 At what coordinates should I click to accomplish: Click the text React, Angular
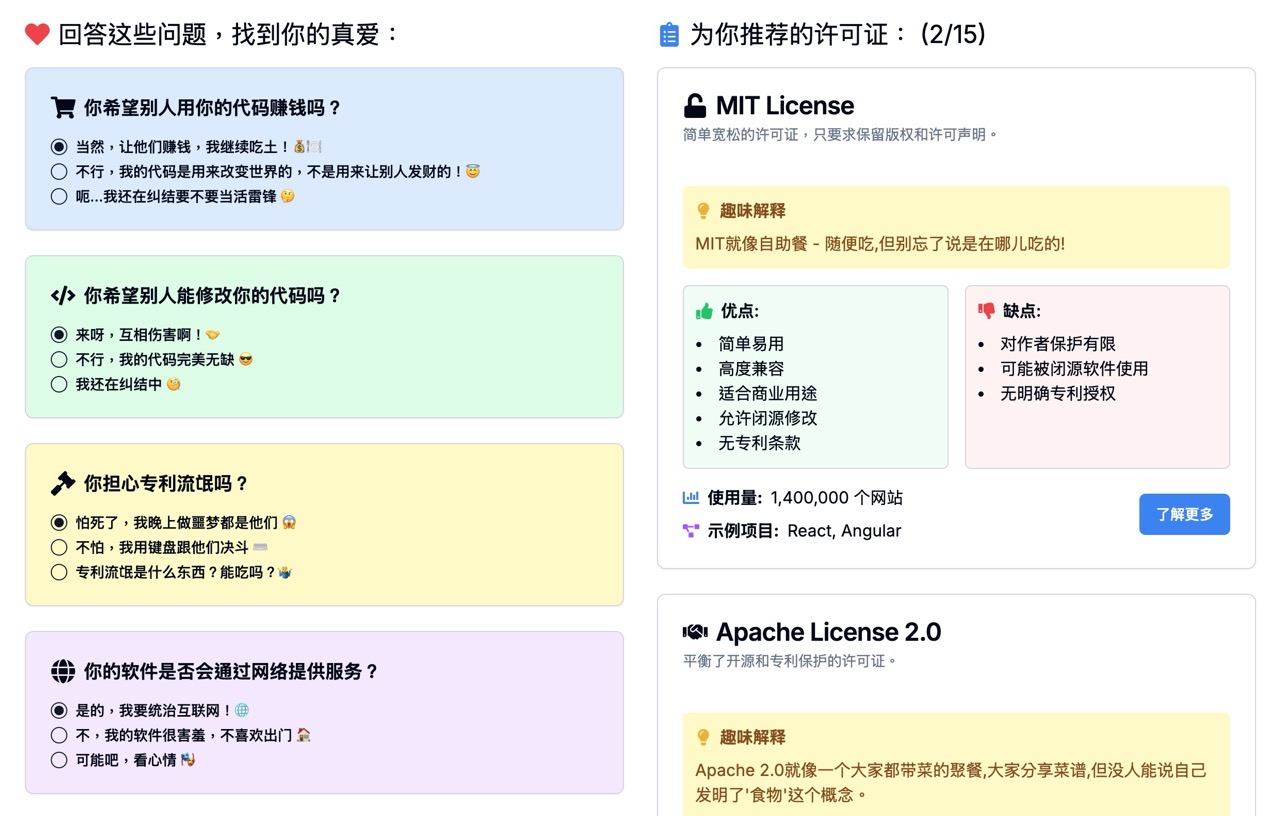pos(844,531)
